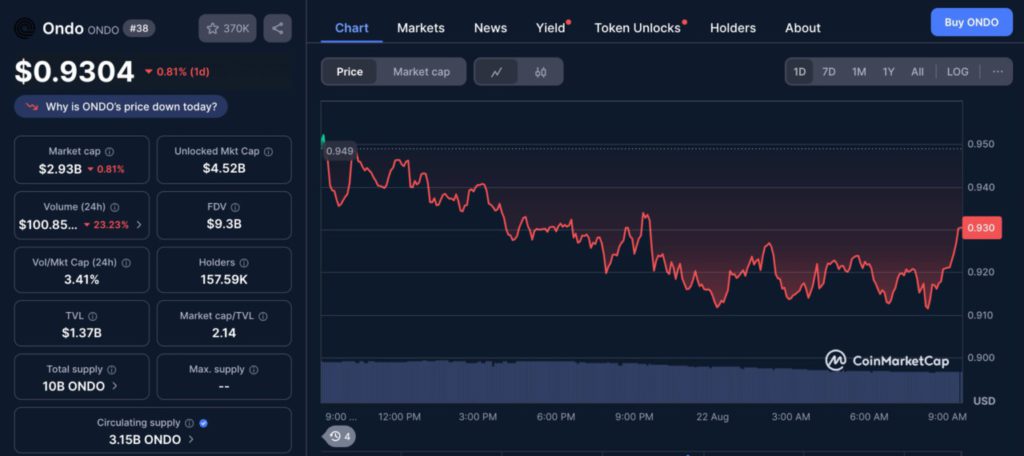1024x456 pixels.
Task: Click the share icon button
Action: [277, 28]
